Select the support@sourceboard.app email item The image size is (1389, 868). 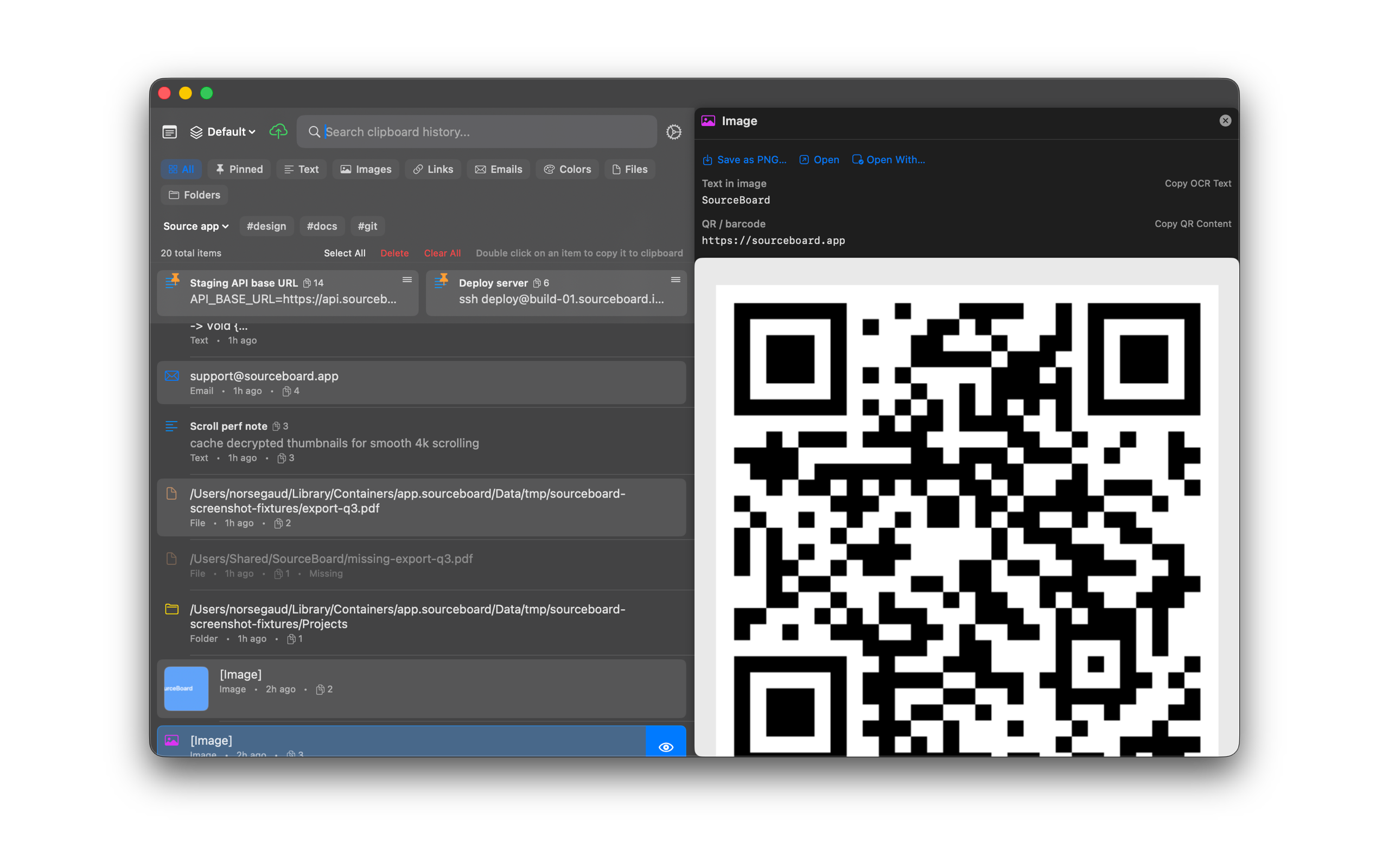click(x=421, y=383)
